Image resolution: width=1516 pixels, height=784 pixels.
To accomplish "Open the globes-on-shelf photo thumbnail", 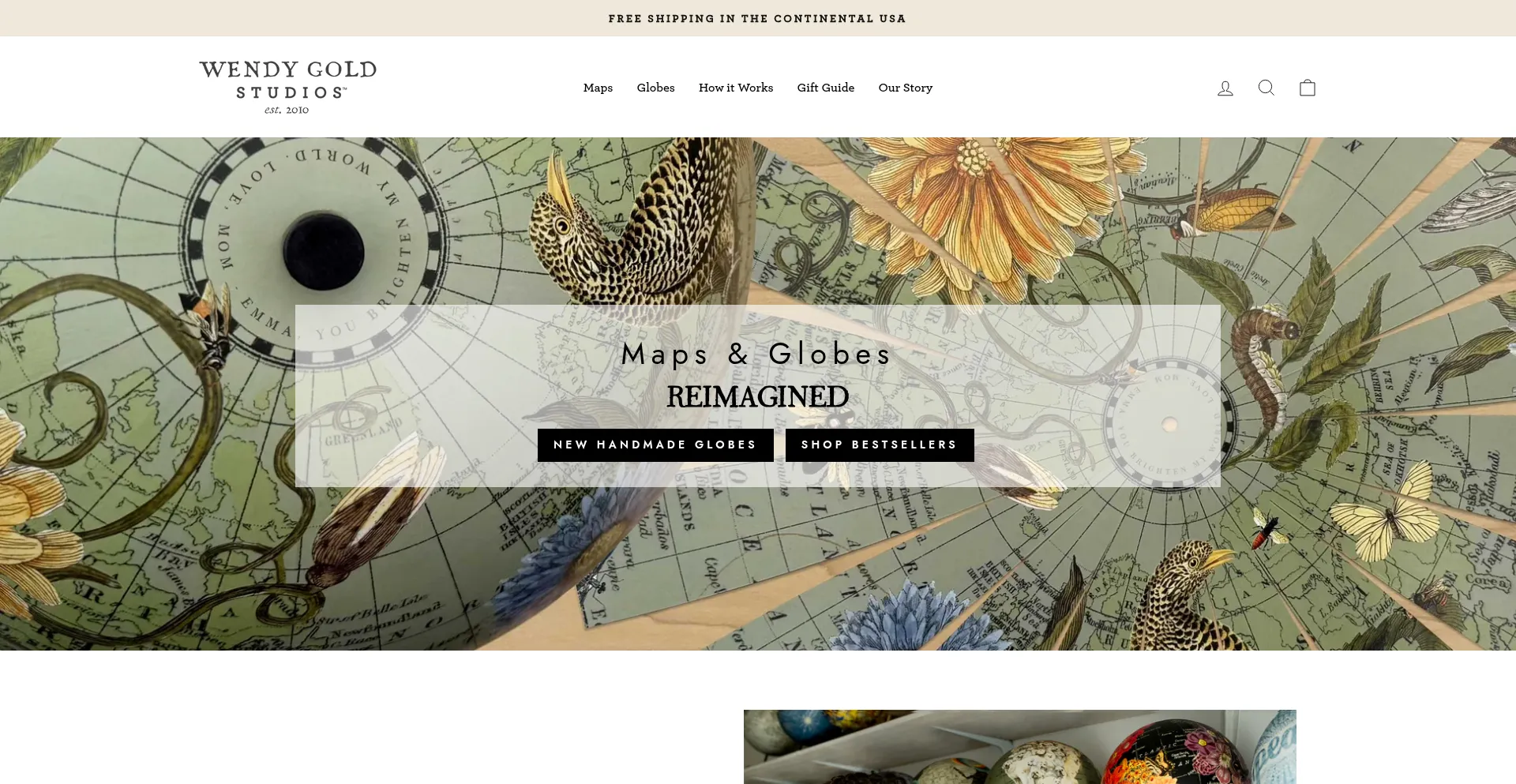I will [x=1019, y=747].
